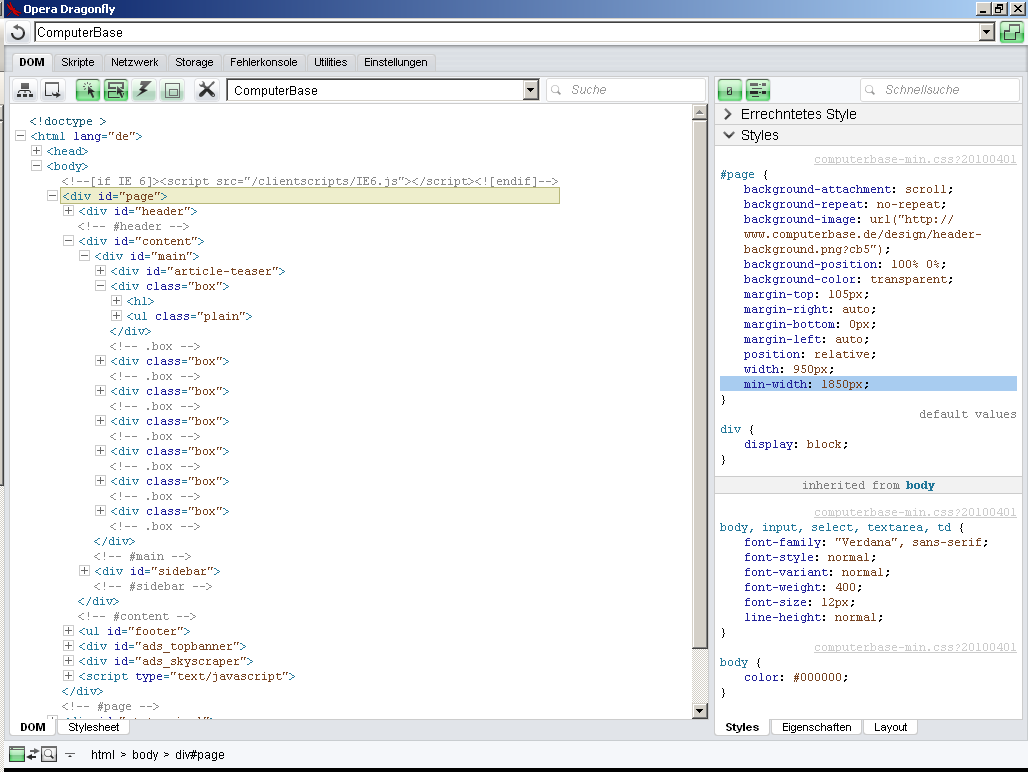Screen dimensions: 1028x772
Task: Collapse the body node
Action: coord(37,166)
